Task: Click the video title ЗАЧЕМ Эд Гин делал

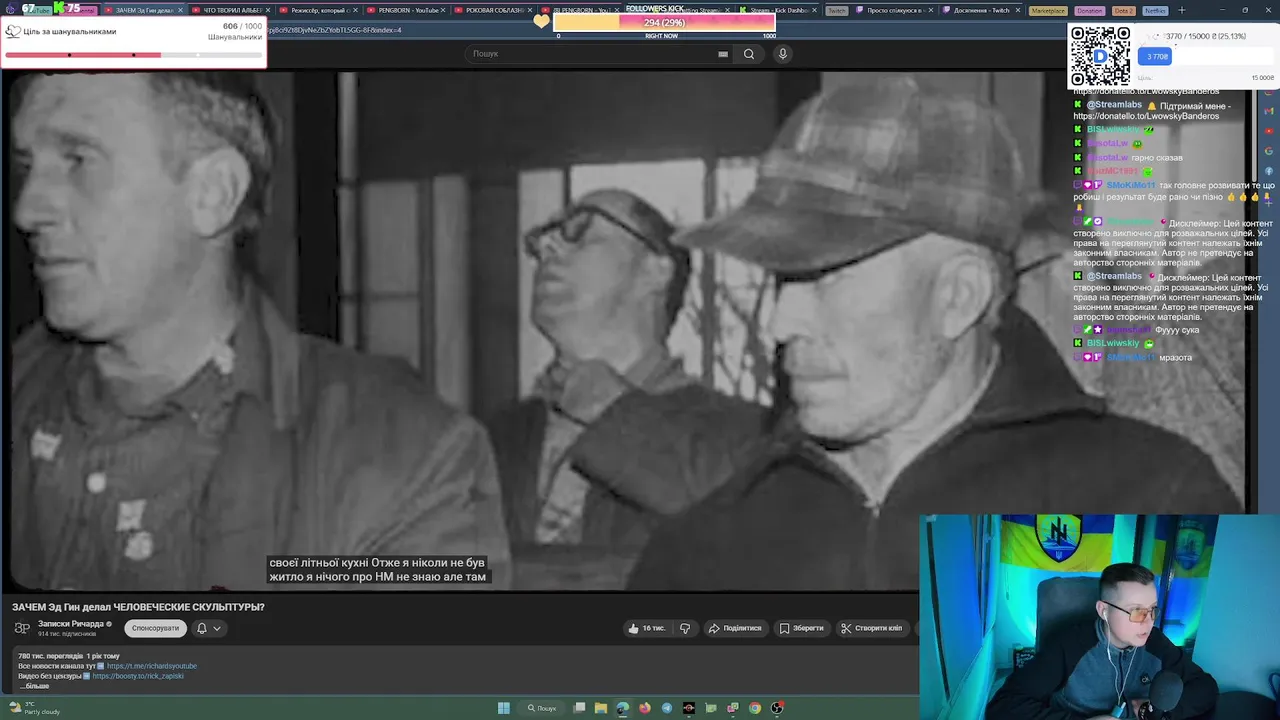Action: [x=138, y=607]
